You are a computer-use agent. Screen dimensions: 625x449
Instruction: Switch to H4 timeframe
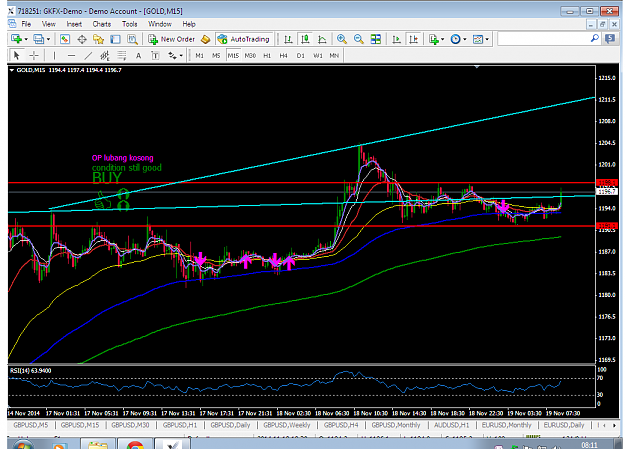(x=283, y=55)
